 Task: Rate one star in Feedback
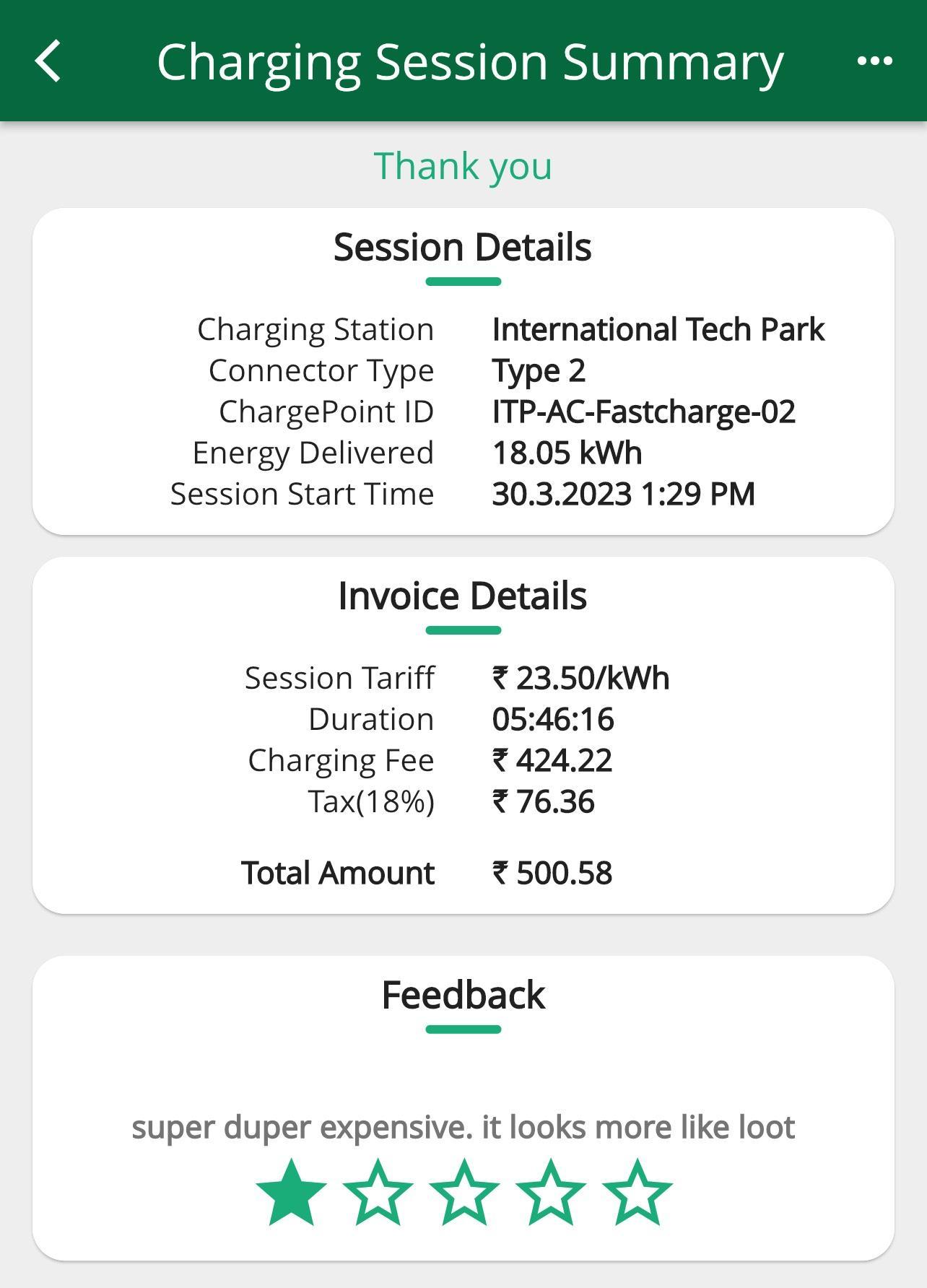click(x=291, y=1193)
